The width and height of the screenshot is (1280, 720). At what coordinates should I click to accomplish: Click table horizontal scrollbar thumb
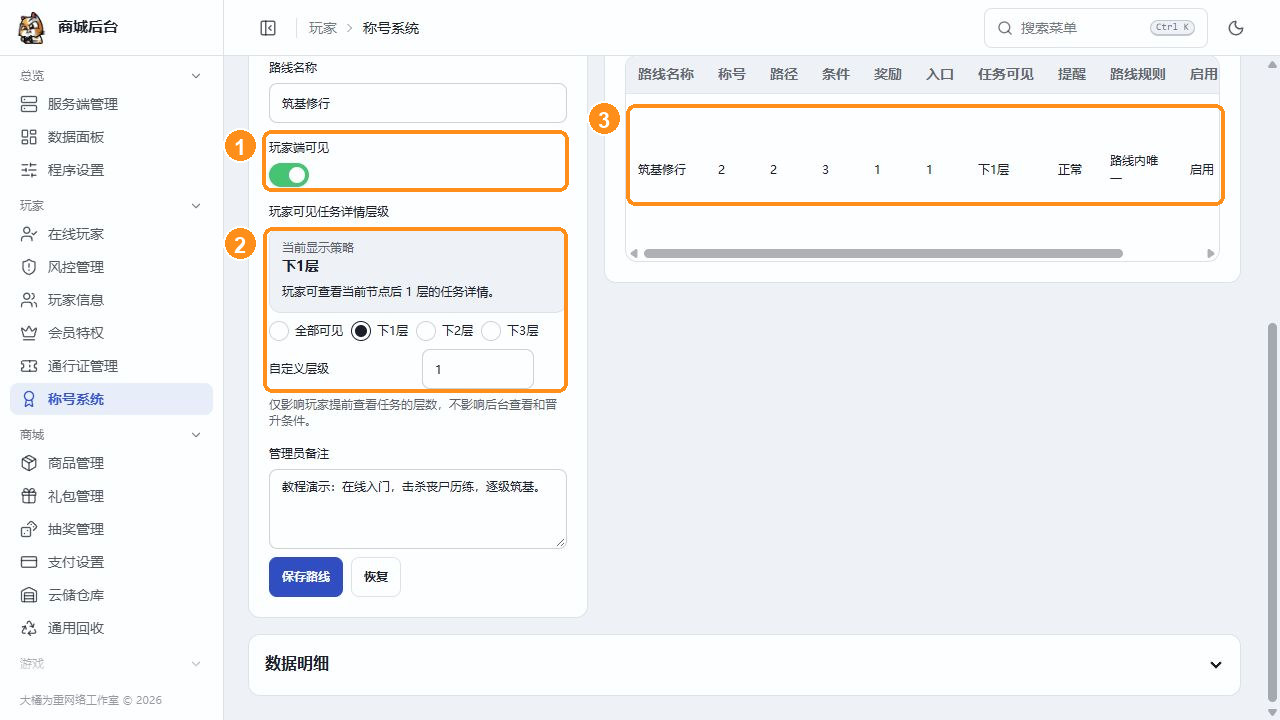(x=883, y=254)
